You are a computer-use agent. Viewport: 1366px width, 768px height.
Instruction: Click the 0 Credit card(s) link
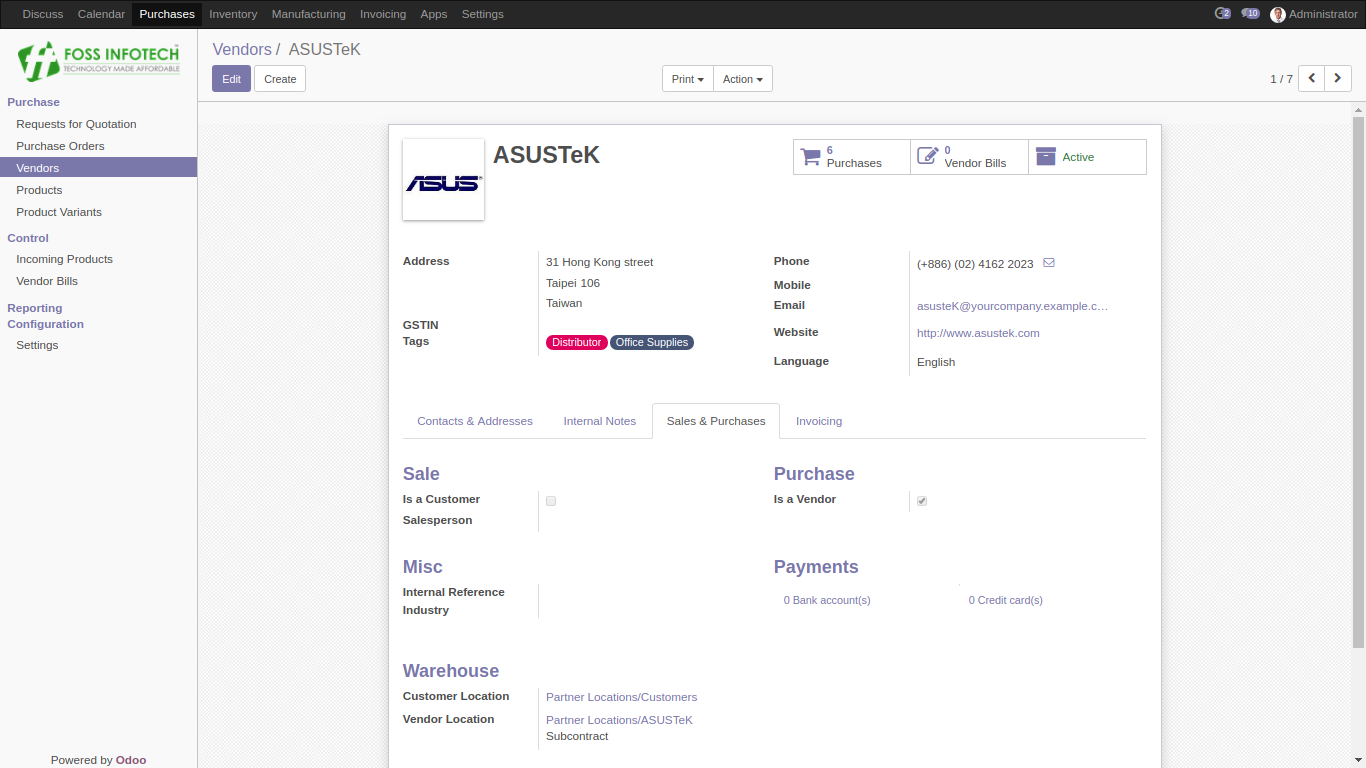click(1005, 600)
